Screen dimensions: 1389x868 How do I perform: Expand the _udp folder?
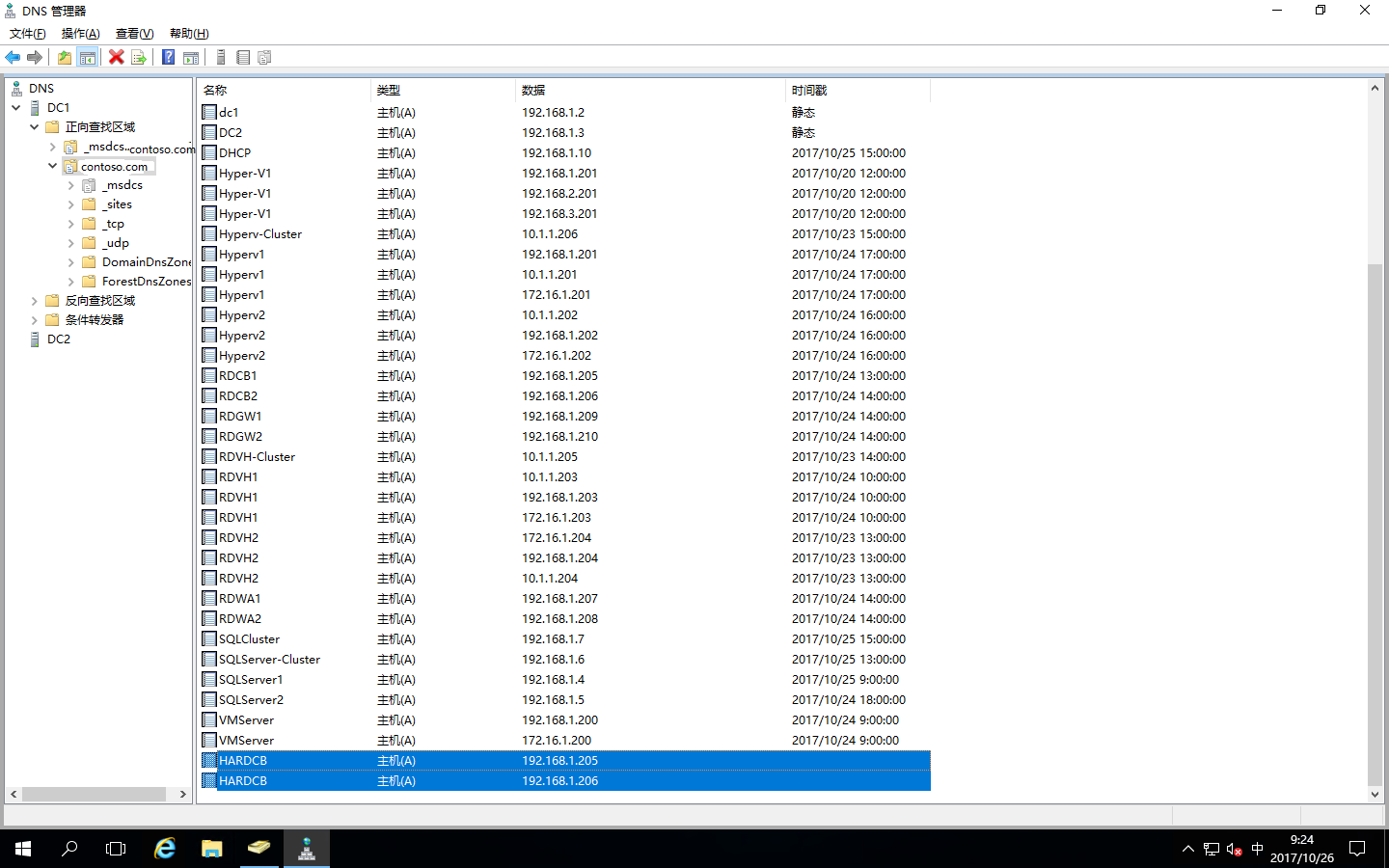coord(71,243)
